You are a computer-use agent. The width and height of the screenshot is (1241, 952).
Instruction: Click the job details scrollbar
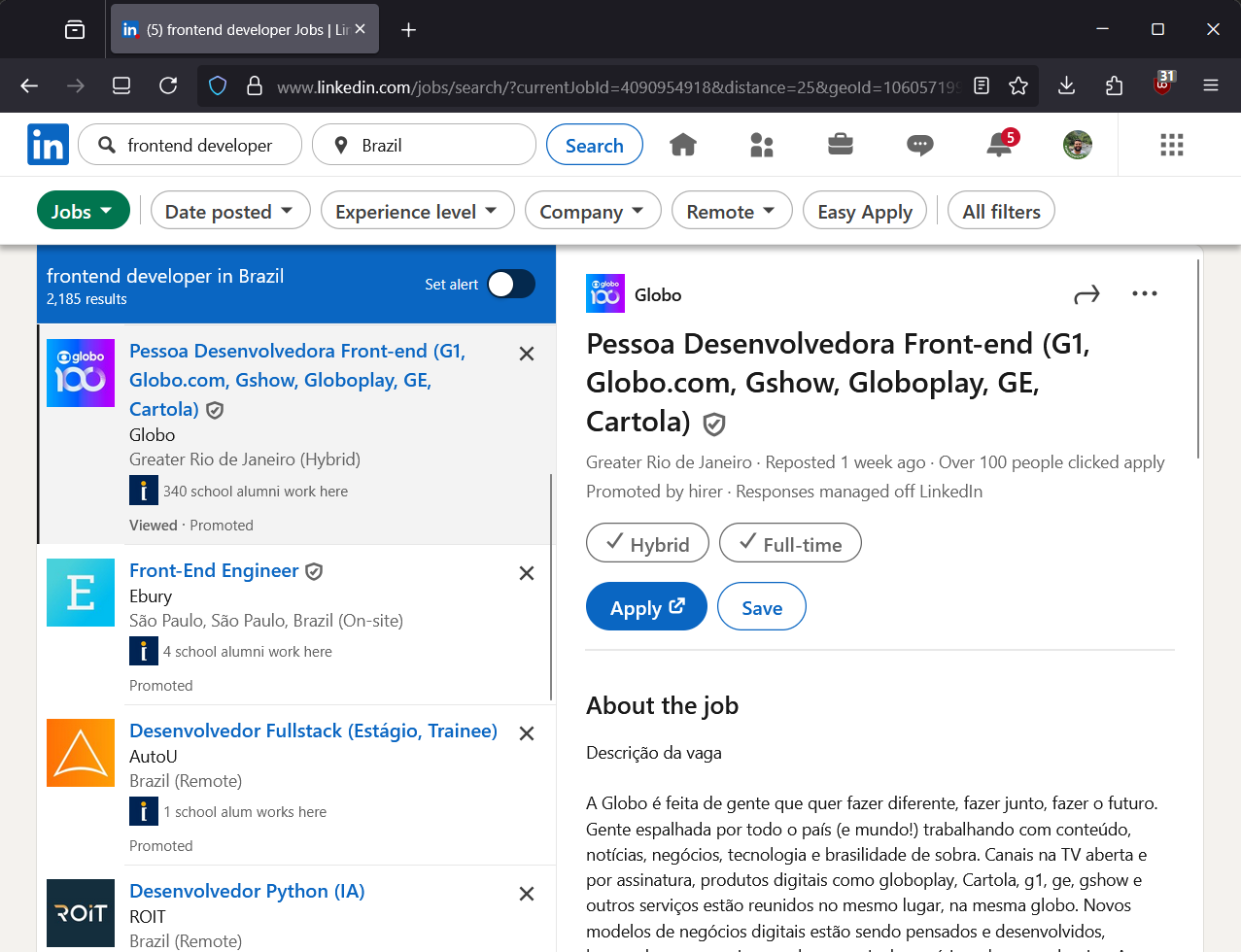(x=1199, y=359)
